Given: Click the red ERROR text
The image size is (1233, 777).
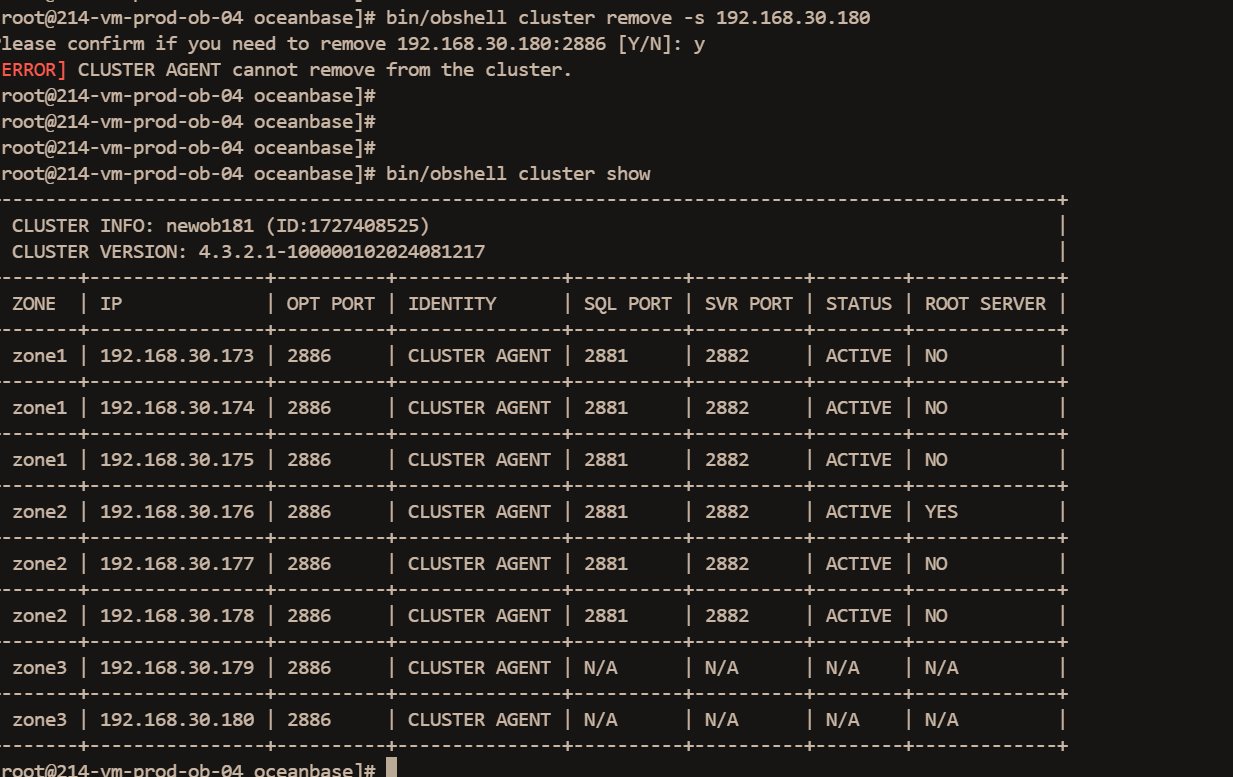Looking at the screenshot, I should point(33,69).
